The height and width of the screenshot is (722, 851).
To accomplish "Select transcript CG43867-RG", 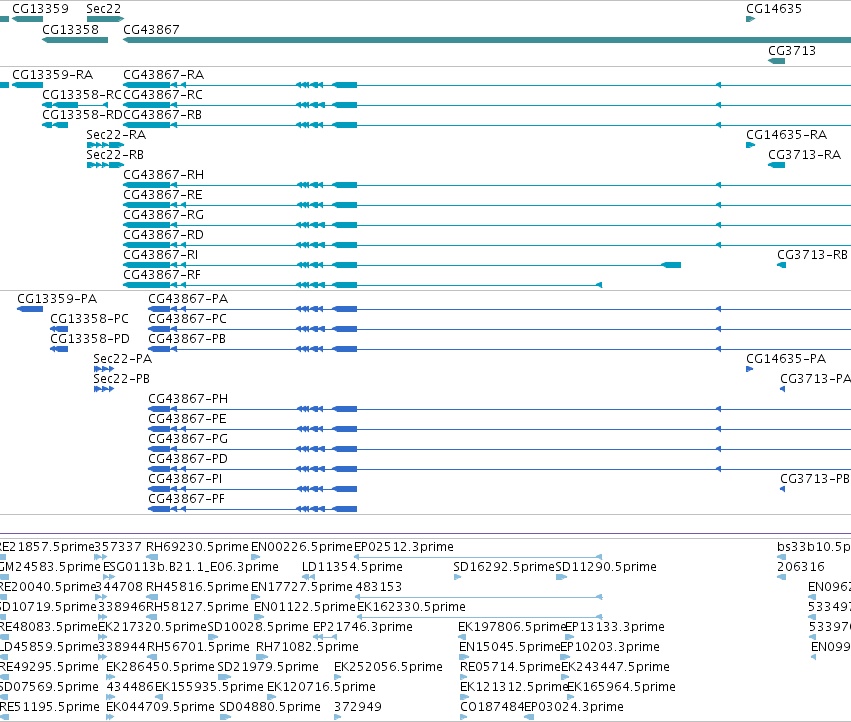I will [487, 225].
